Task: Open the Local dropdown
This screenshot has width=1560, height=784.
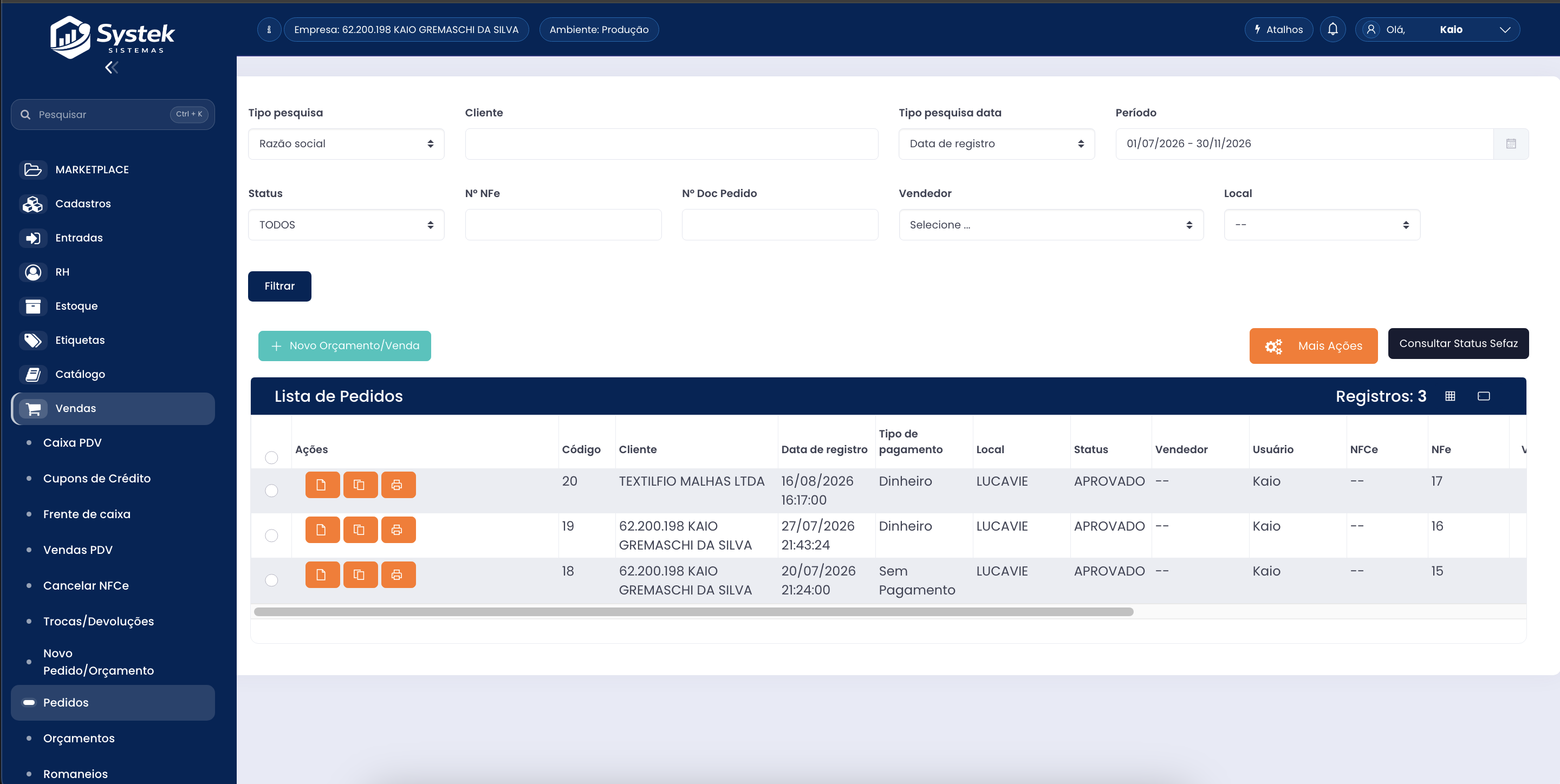Action: click(x=1322, y=225)
